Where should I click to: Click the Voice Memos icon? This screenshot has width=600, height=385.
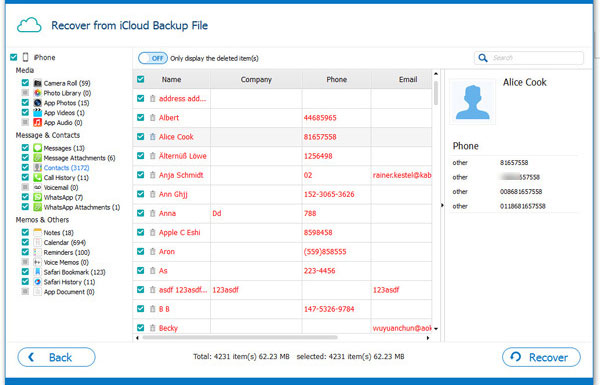click(x=38, y=262)
